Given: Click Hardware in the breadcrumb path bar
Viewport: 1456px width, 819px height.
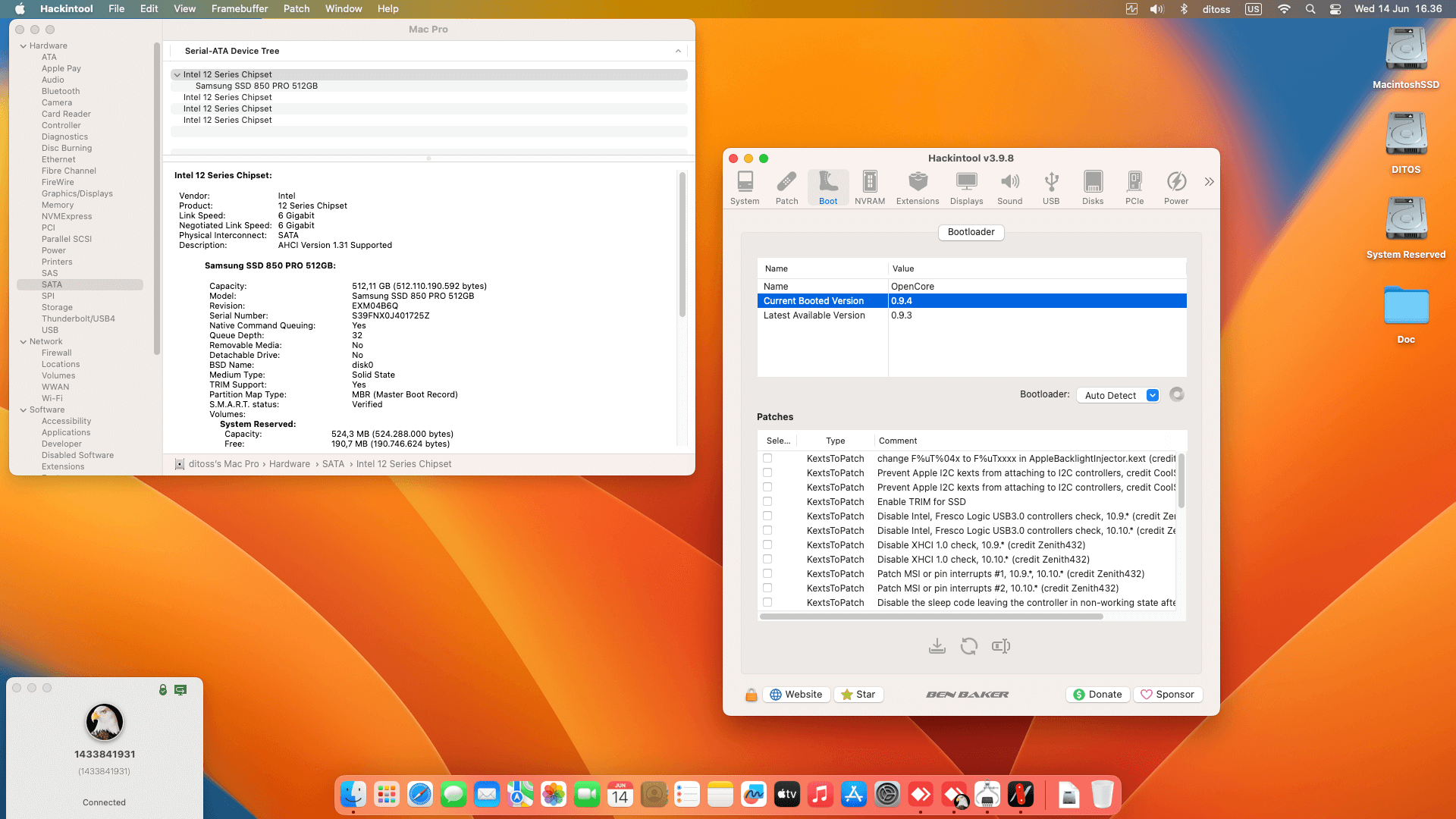Looking at the screenshot, I should (290, 464).
